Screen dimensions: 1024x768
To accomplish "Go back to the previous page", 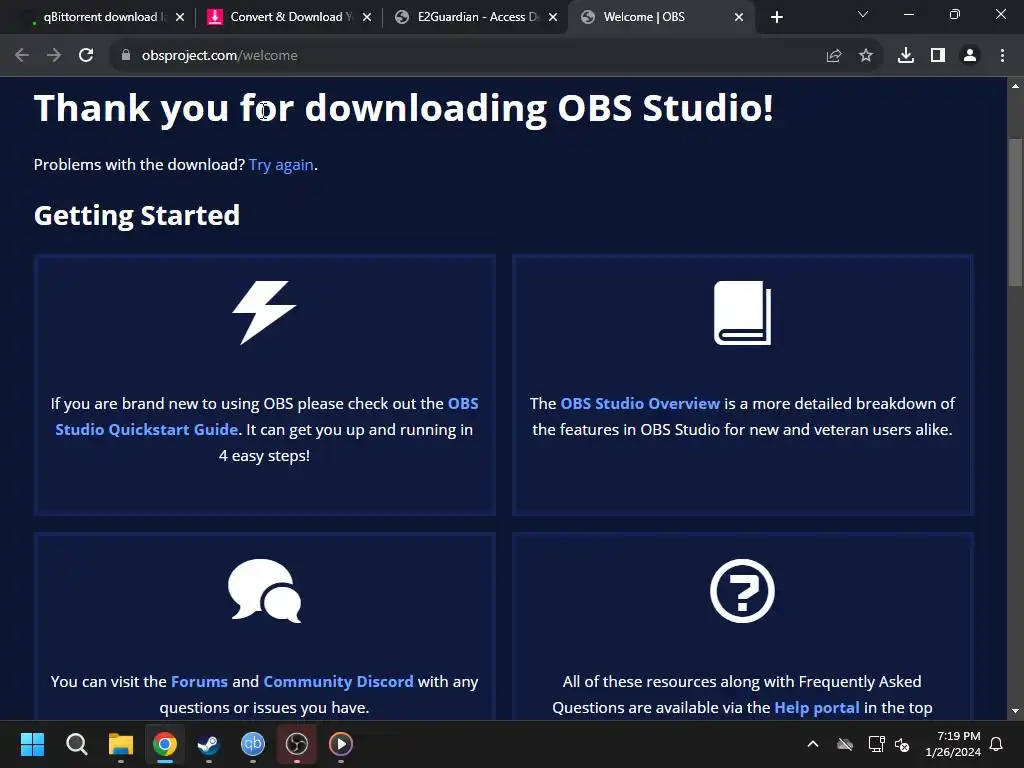I will 22,56.
